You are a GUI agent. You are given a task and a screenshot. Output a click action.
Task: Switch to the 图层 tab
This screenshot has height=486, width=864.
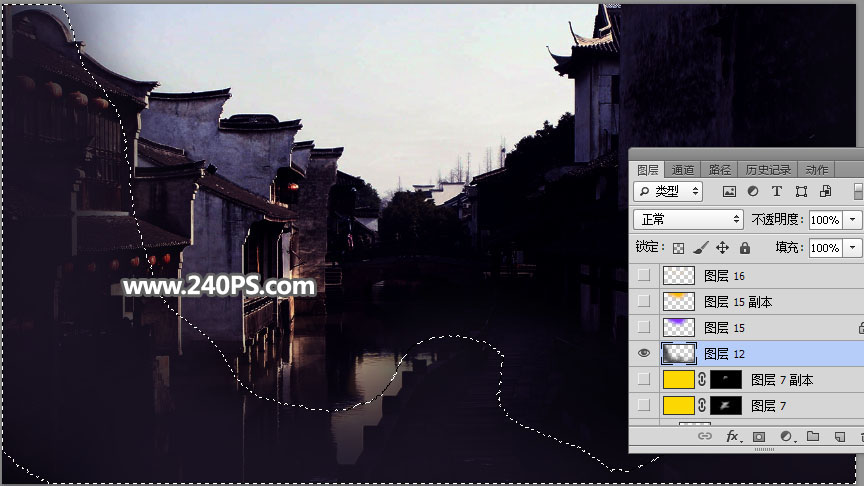[x=647, y=170]
